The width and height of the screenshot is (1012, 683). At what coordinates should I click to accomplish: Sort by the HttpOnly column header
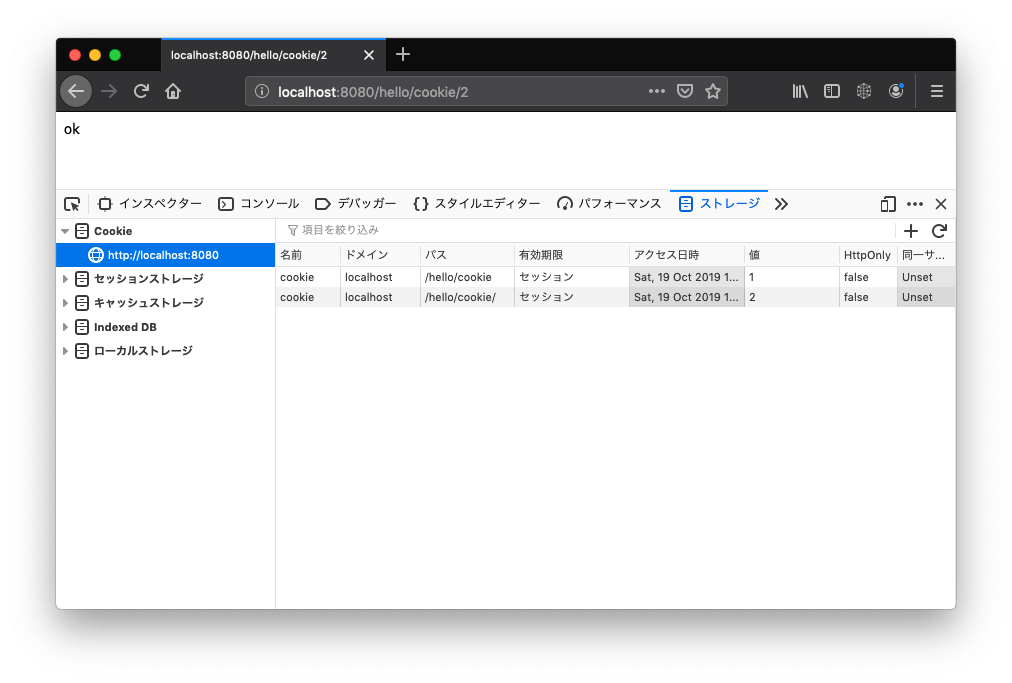click(868, 255)
